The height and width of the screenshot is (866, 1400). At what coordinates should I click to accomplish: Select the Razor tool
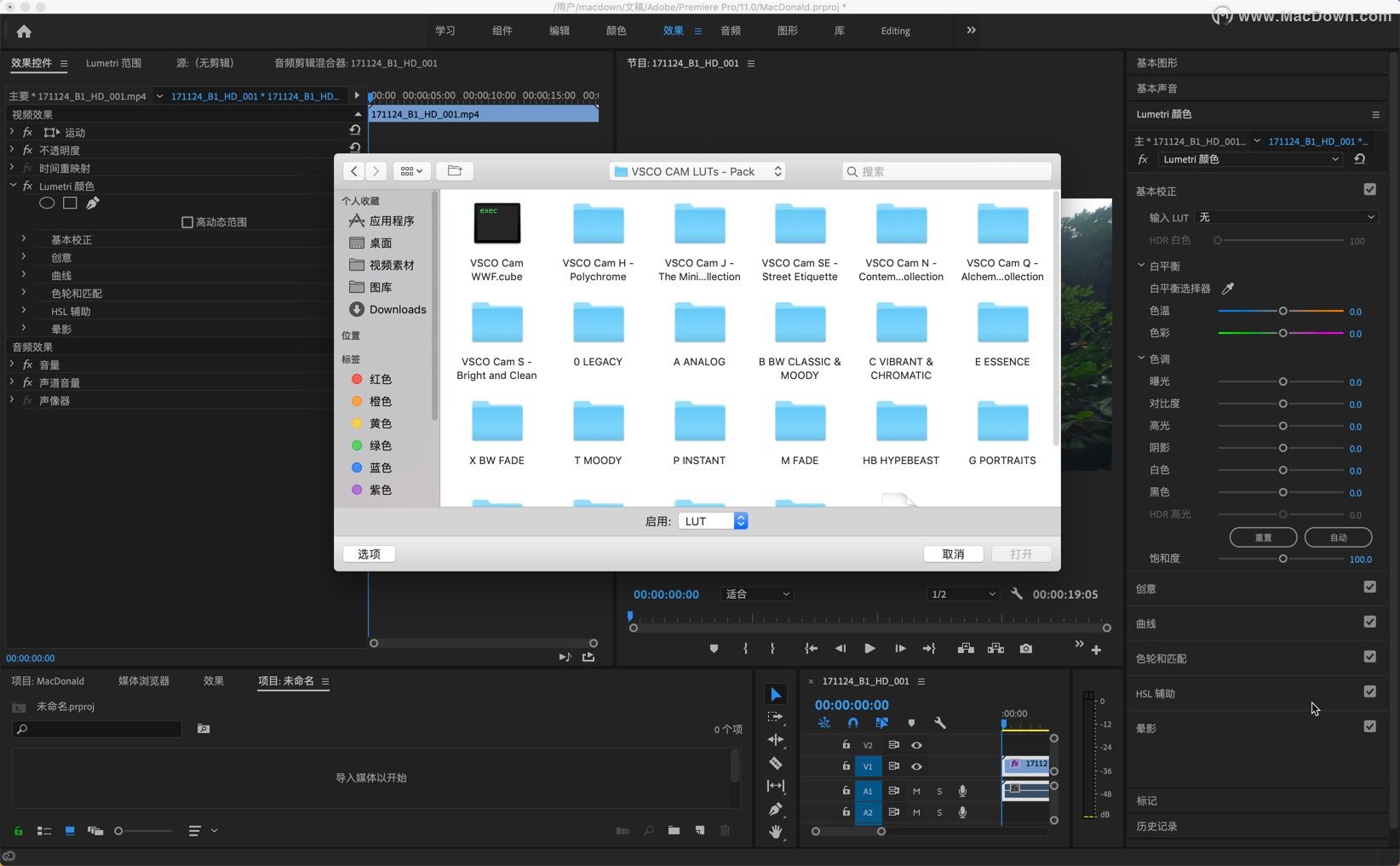(775, 763)
